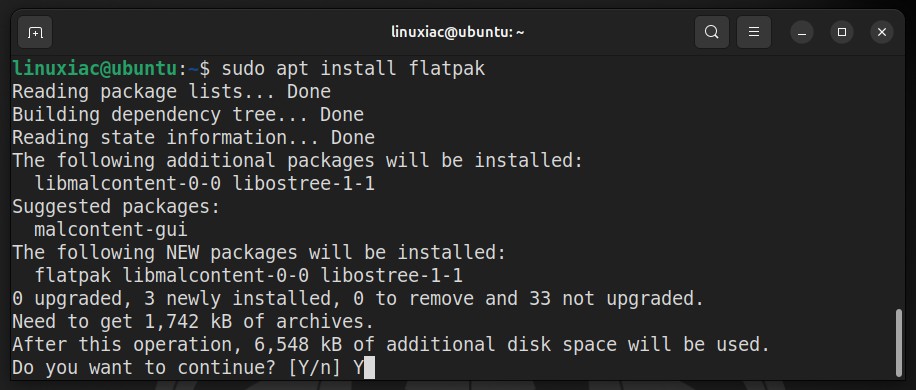Close the terminal window
The height and width of the screenshot is (390, 916).
coord(882,32)
